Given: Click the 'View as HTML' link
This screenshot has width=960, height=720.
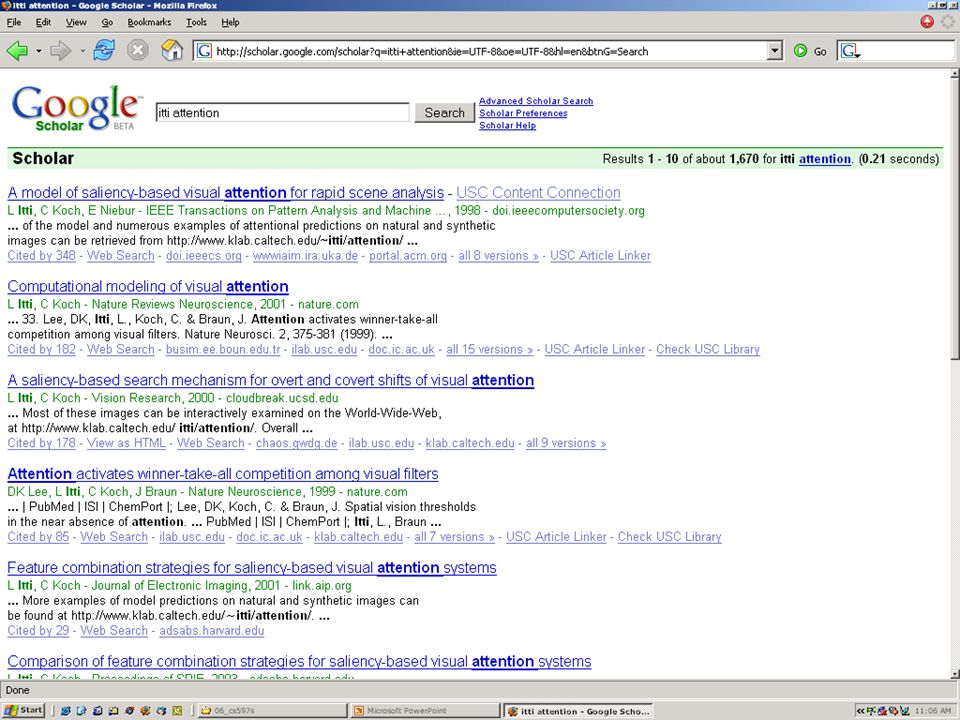Looking at the screenshot, I should pos(126,443).
